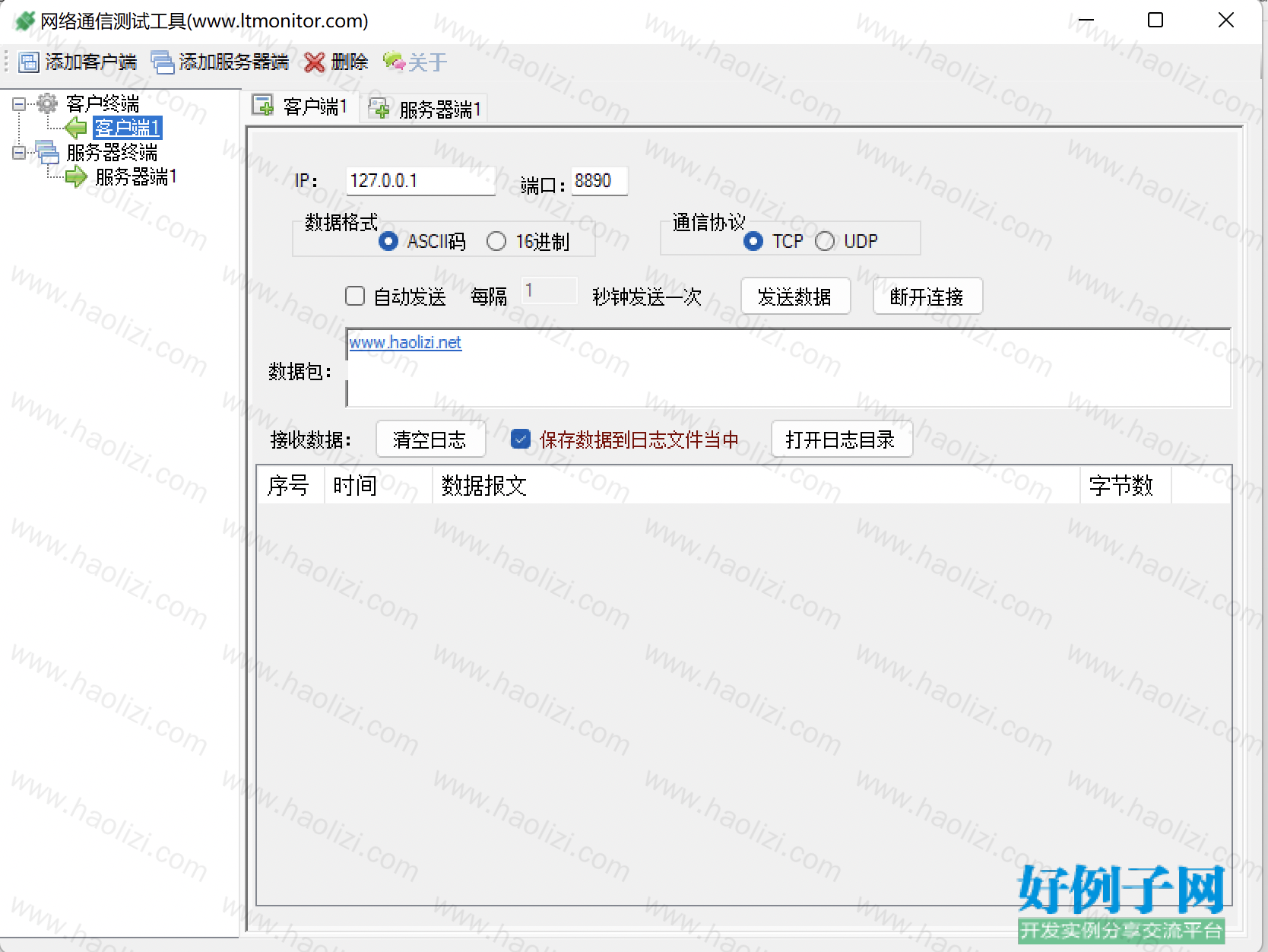Uncheck 保存数据到日志文件当中 checkbox
Screen dimensions: 1268x952
(521, 439)
